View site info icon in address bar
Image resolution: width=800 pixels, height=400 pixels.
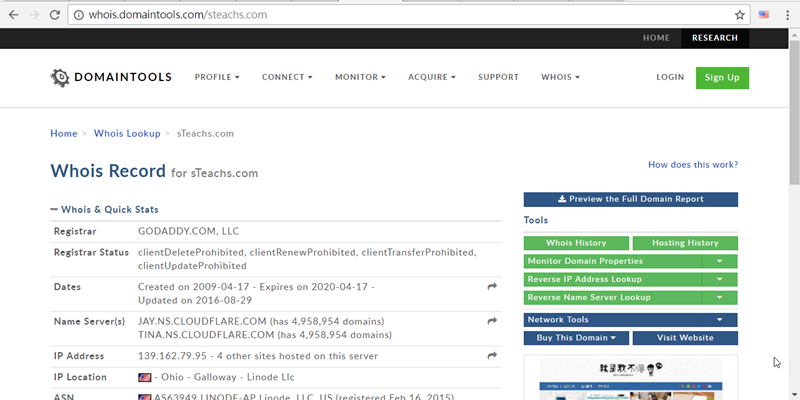click(x=79, y=15)
